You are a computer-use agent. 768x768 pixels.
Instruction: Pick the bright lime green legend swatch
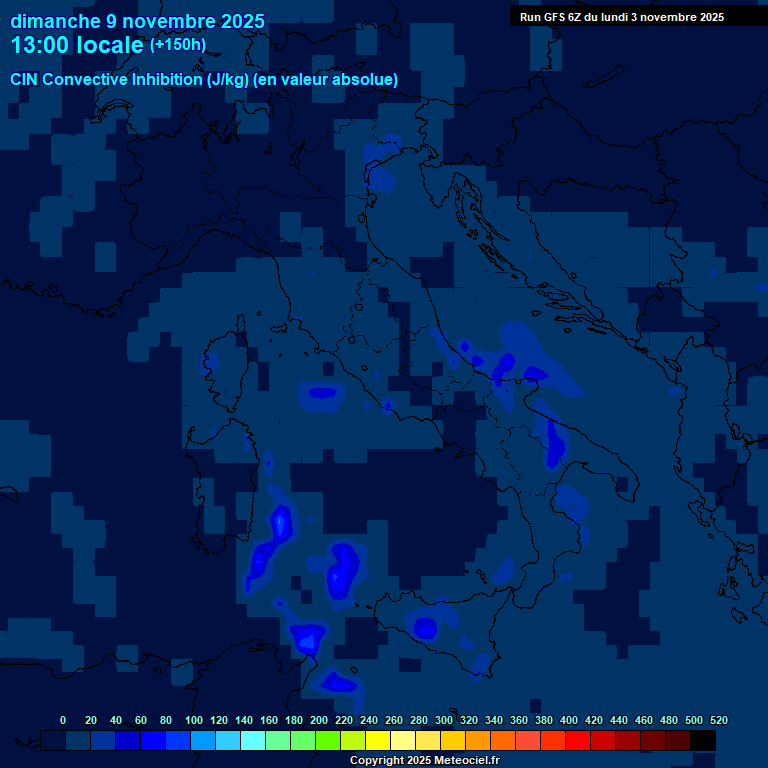pyautogui.click(x=328, y=740)
